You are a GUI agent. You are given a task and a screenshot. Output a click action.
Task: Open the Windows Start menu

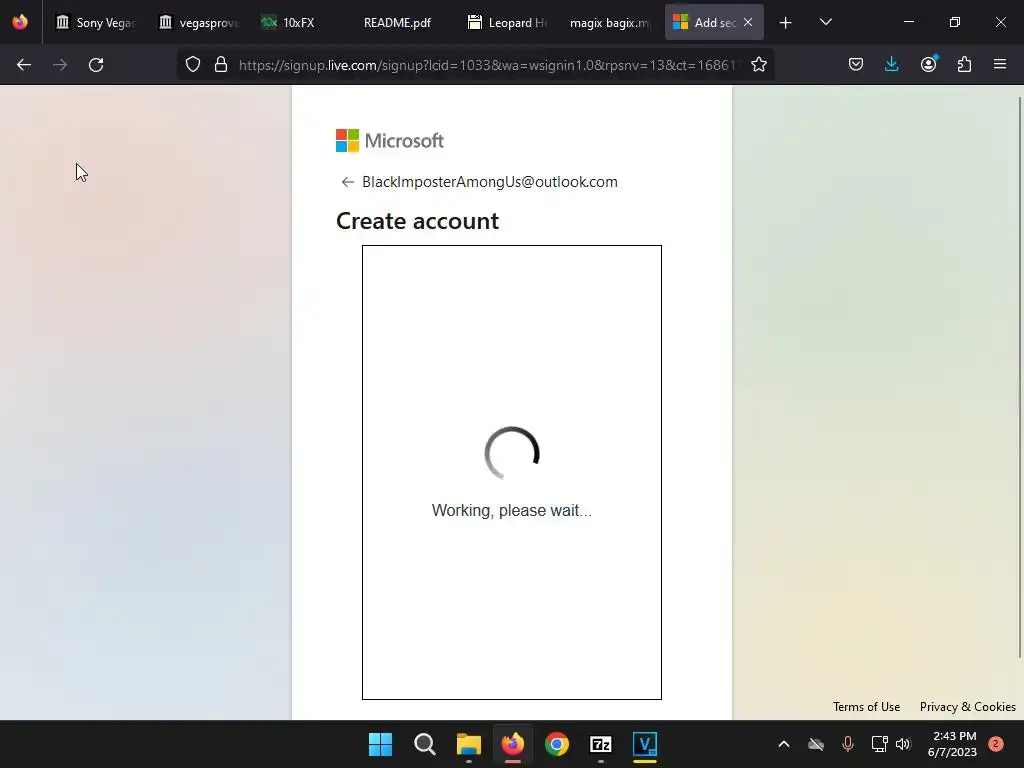(380, 744)
